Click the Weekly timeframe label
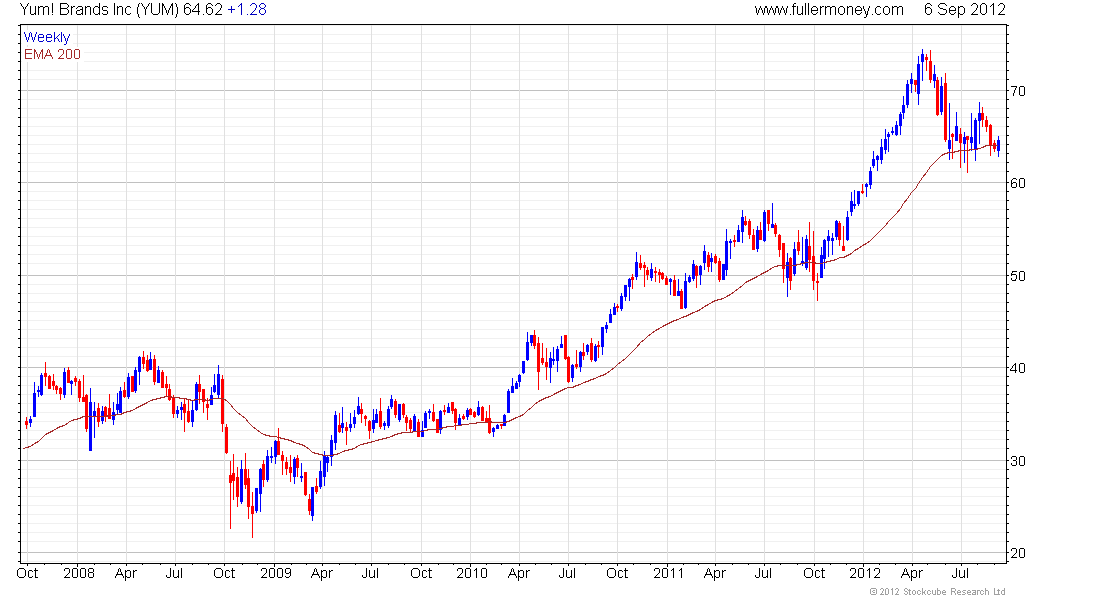The width and height of the screenshot is (1100, 600). (x=47, y=37)
